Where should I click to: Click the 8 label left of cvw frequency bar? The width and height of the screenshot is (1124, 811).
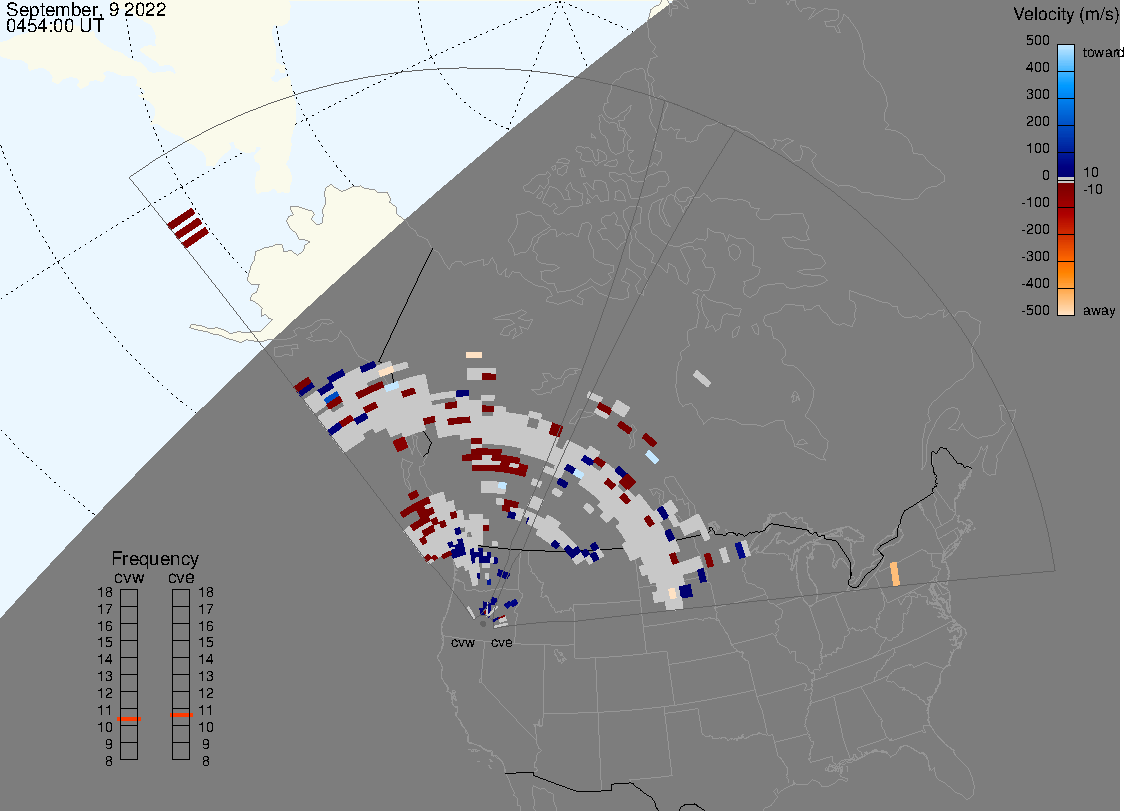click(109, 762)
